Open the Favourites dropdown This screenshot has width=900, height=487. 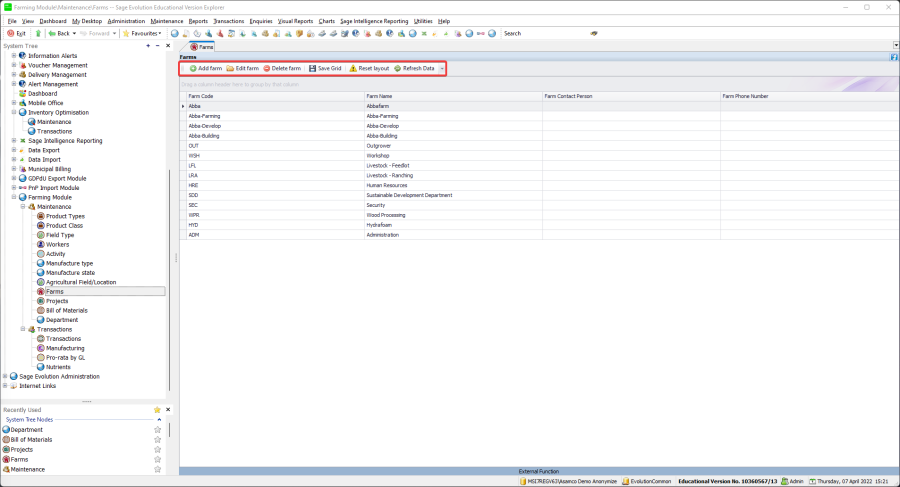click(142, 33)
